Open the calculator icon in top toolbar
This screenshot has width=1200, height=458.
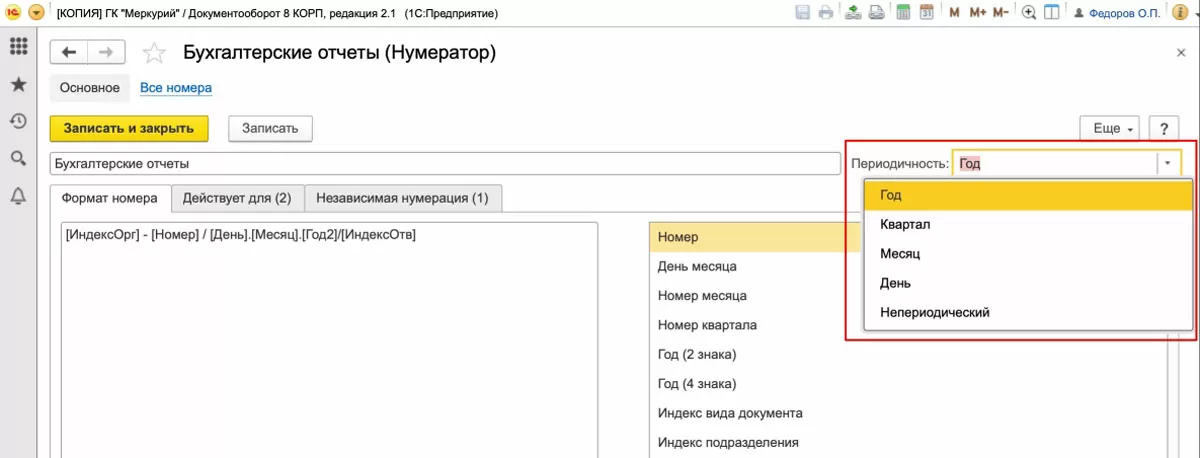tap(903, 13)
